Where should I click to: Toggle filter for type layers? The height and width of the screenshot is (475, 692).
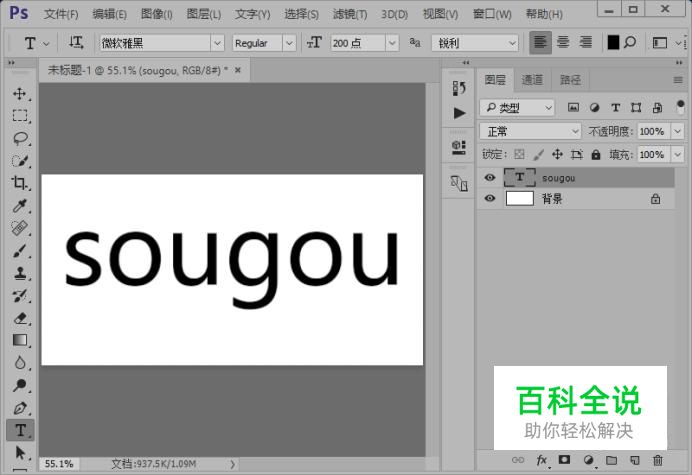coord(615,107)
